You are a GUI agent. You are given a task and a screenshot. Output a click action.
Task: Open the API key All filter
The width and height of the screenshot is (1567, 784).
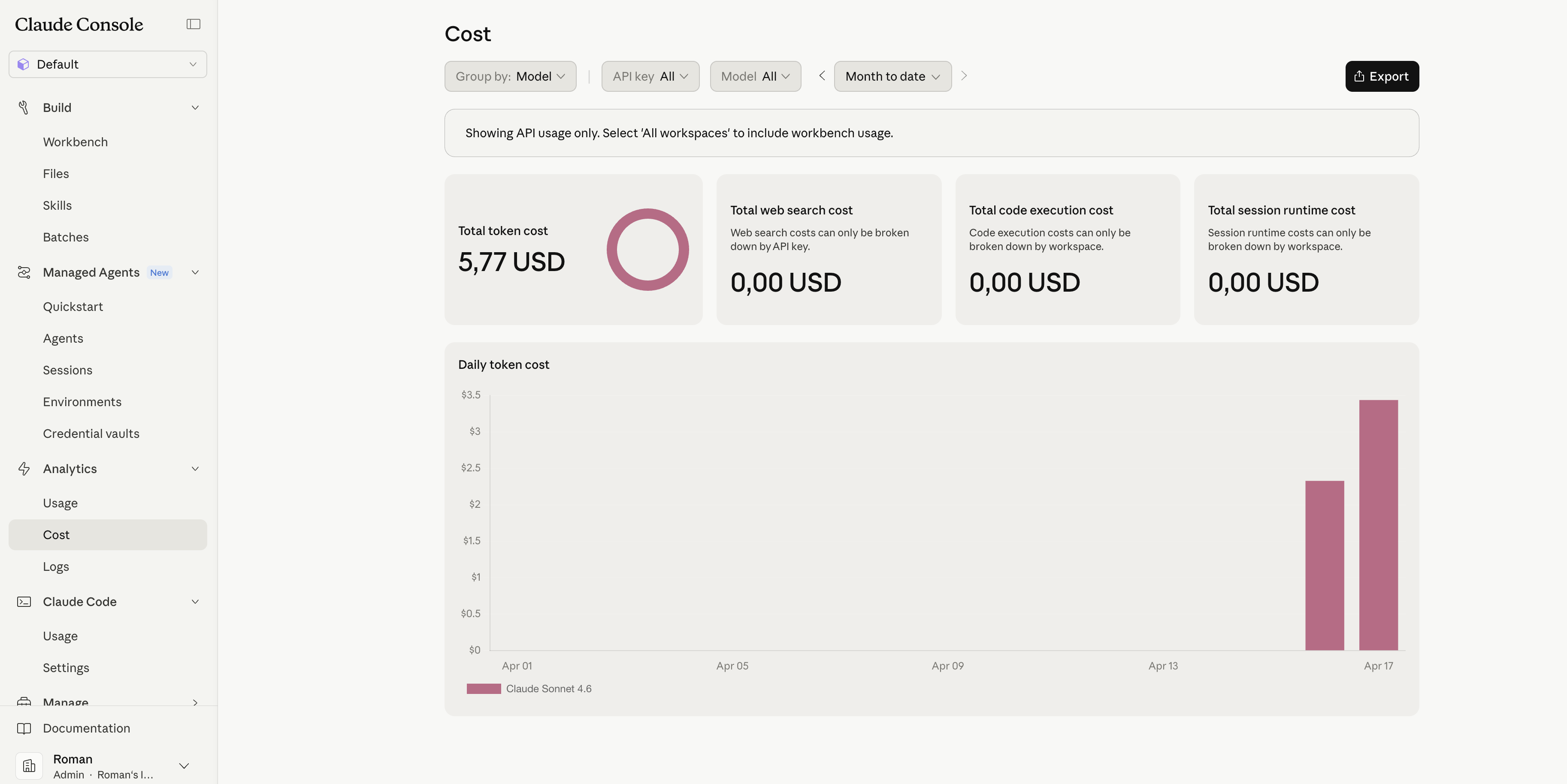[x=650, y=77]
